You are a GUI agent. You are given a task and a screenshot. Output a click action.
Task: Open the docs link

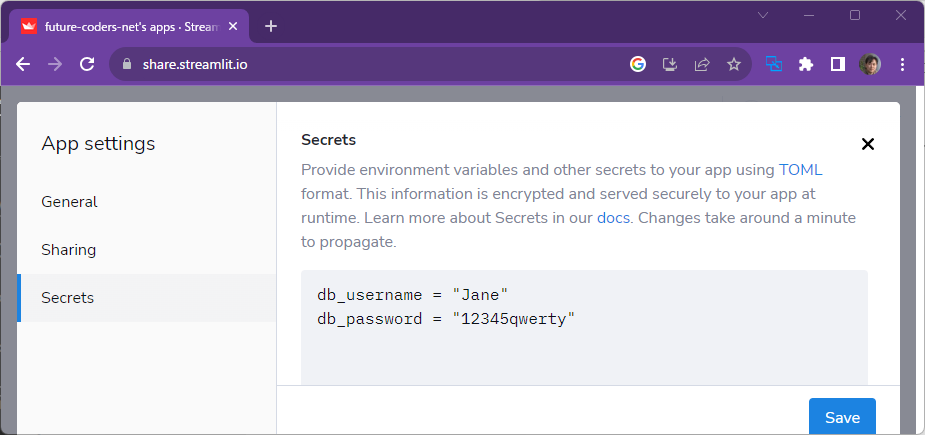coord(614,218)
